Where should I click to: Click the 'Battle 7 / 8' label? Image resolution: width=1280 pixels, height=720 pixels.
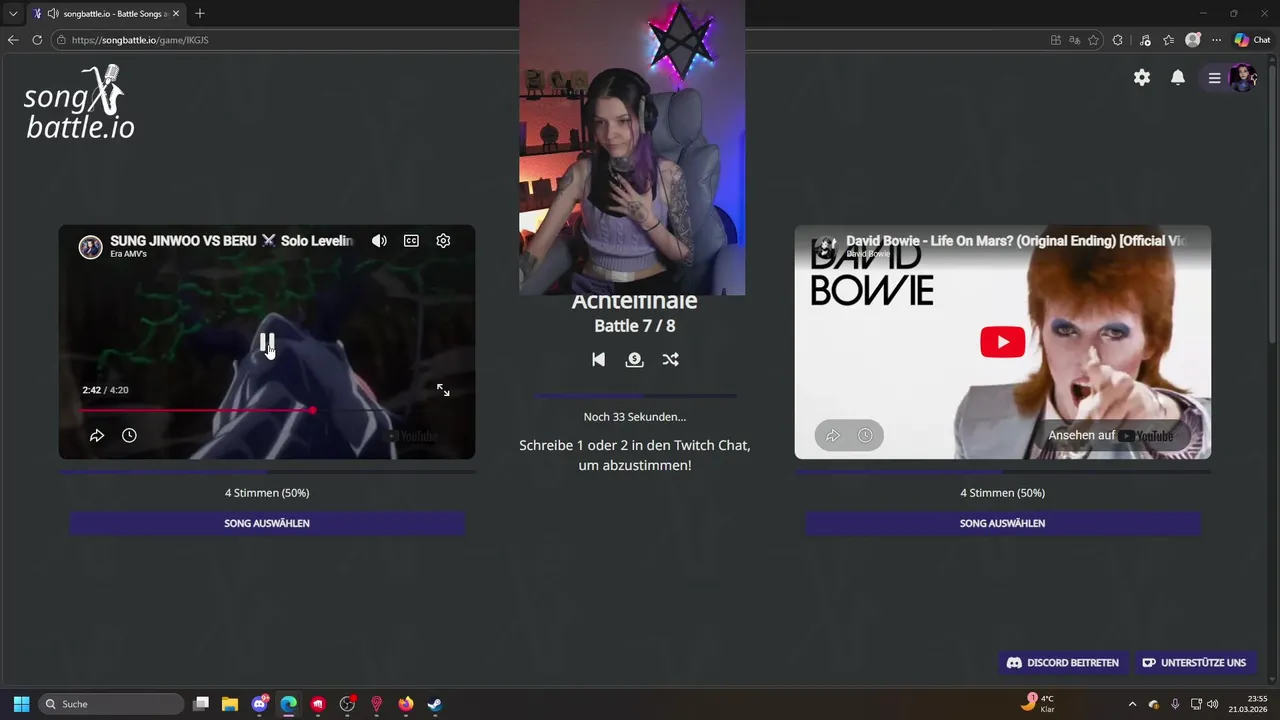[x=635, y=326]
